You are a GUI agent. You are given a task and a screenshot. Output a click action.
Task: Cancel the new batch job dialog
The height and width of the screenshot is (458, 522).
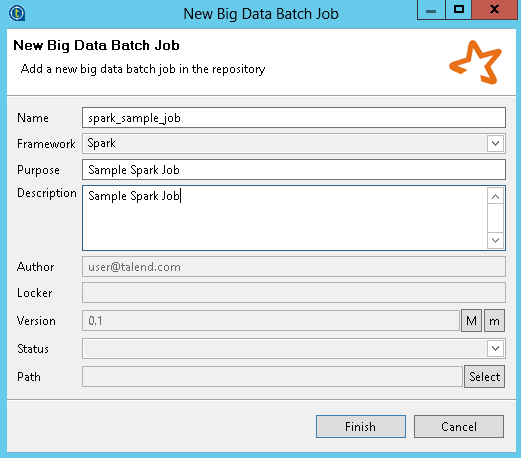459,427
